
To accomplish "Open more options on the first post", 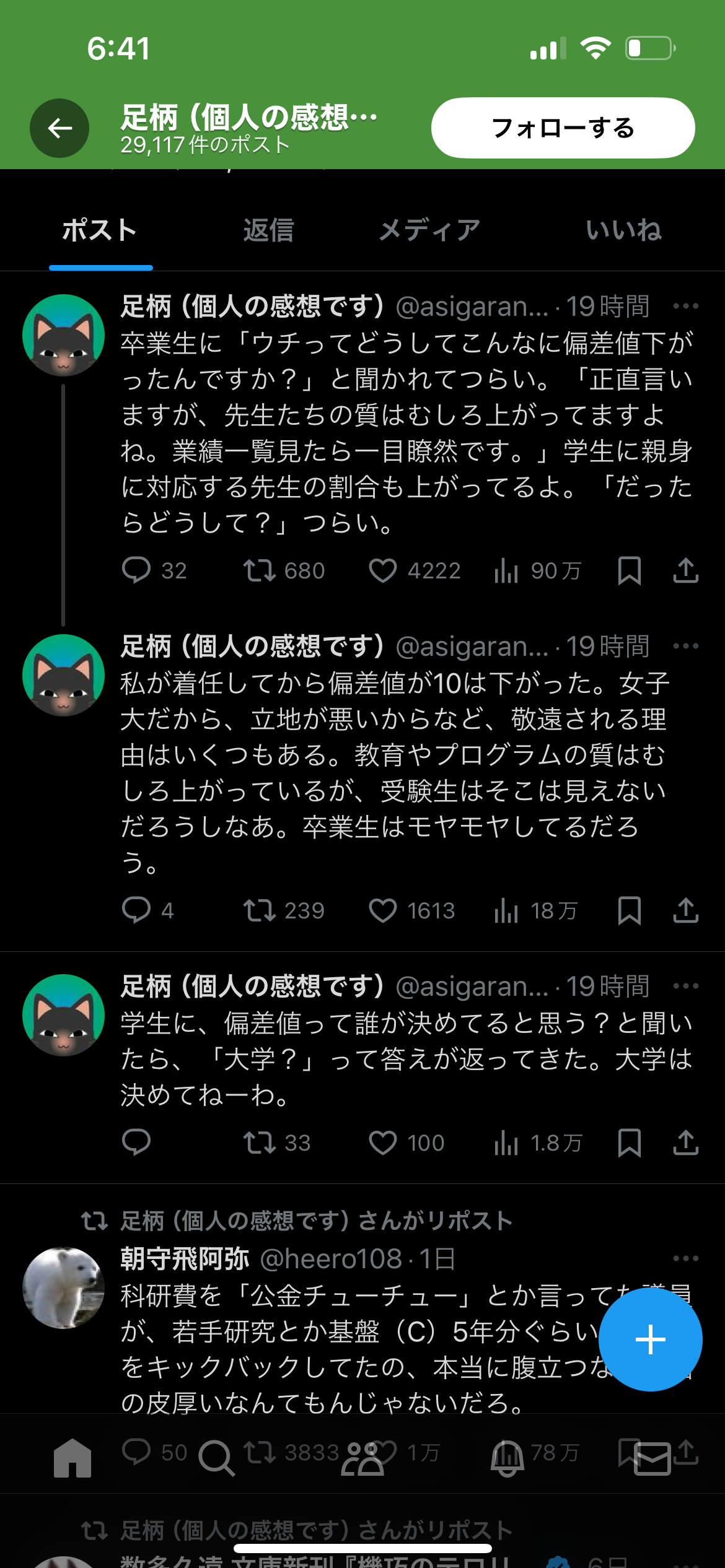I will tap(685, 306).
